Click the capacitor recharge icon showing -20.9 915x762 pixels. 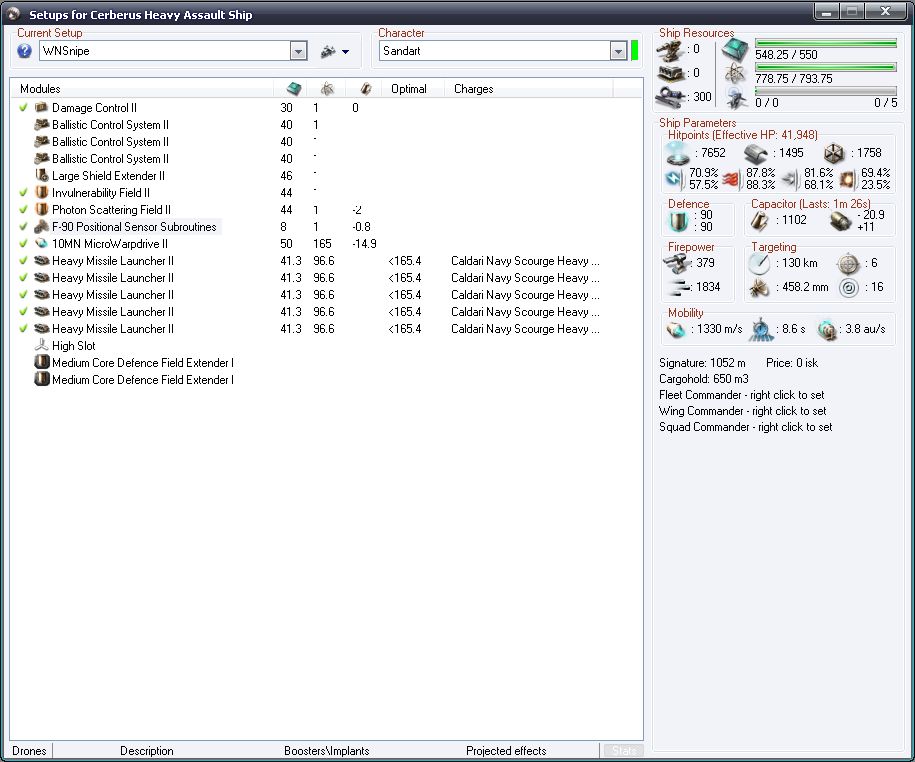tap(840, 221)
